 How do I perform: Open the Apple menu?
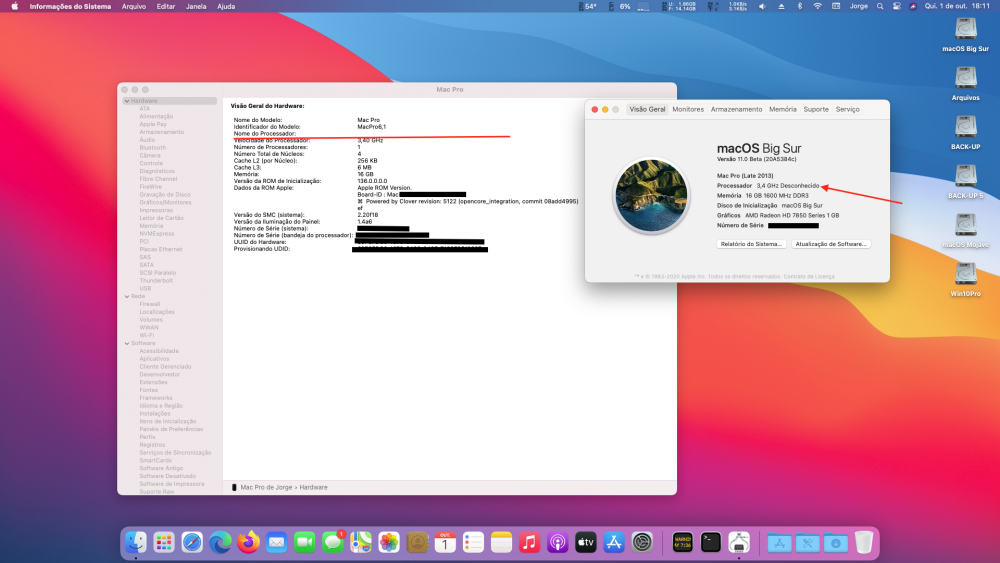click(15, 6)
